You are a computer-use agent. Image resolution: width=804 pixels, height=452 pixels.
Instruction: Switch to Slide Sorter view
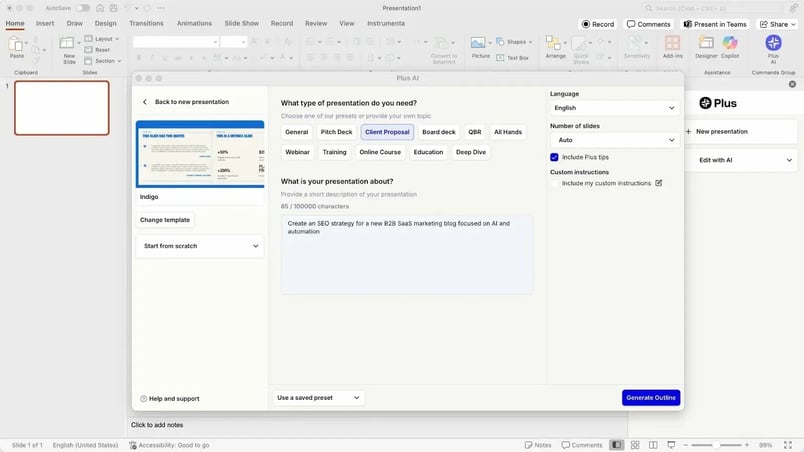635,445
